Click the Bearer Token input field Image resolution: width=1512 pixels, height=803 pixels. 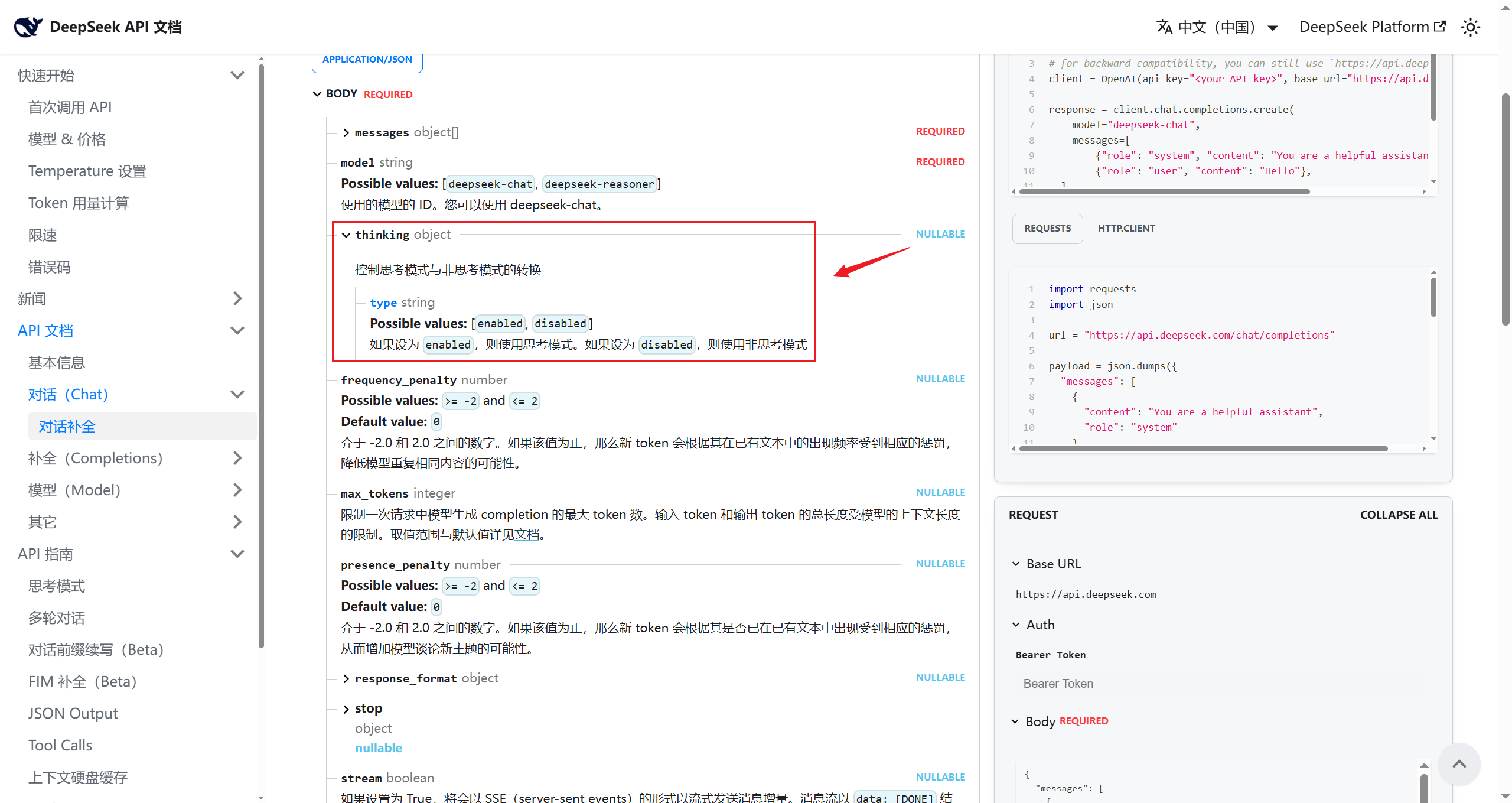[1223, 684]
